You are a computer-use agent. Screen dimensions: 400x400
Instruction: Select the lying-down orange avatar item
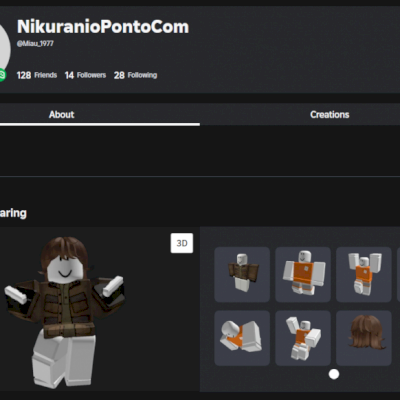click(242, 338)
